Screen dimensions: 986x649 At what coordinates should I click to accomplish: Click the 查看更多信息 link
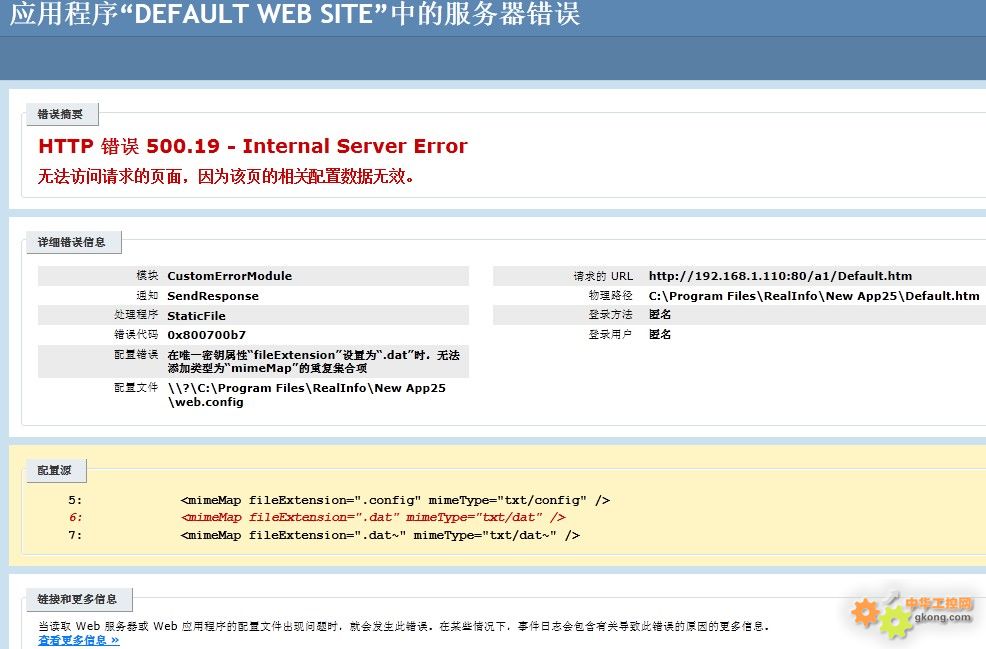coord(78,640)
